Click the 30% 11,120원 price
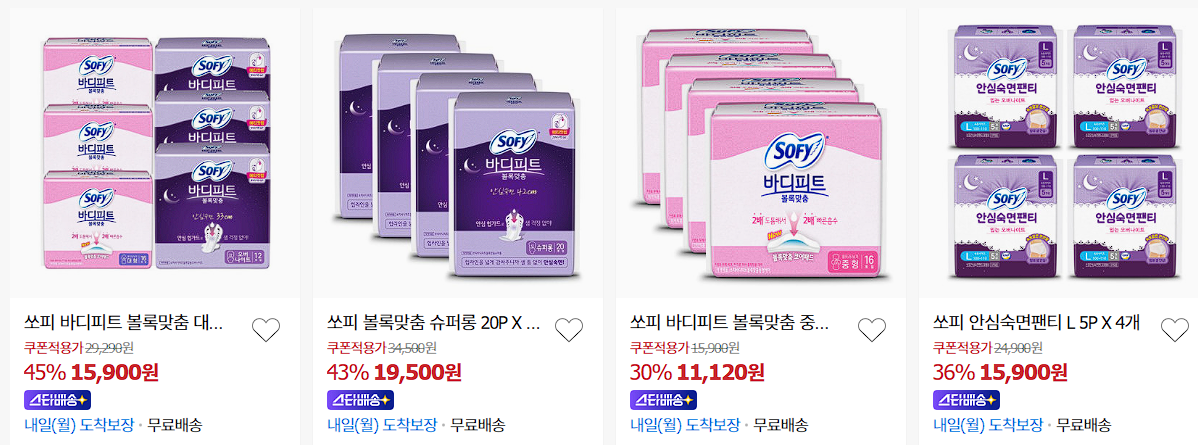This screenshot has width=1198, height=445. tap(697, 372)
